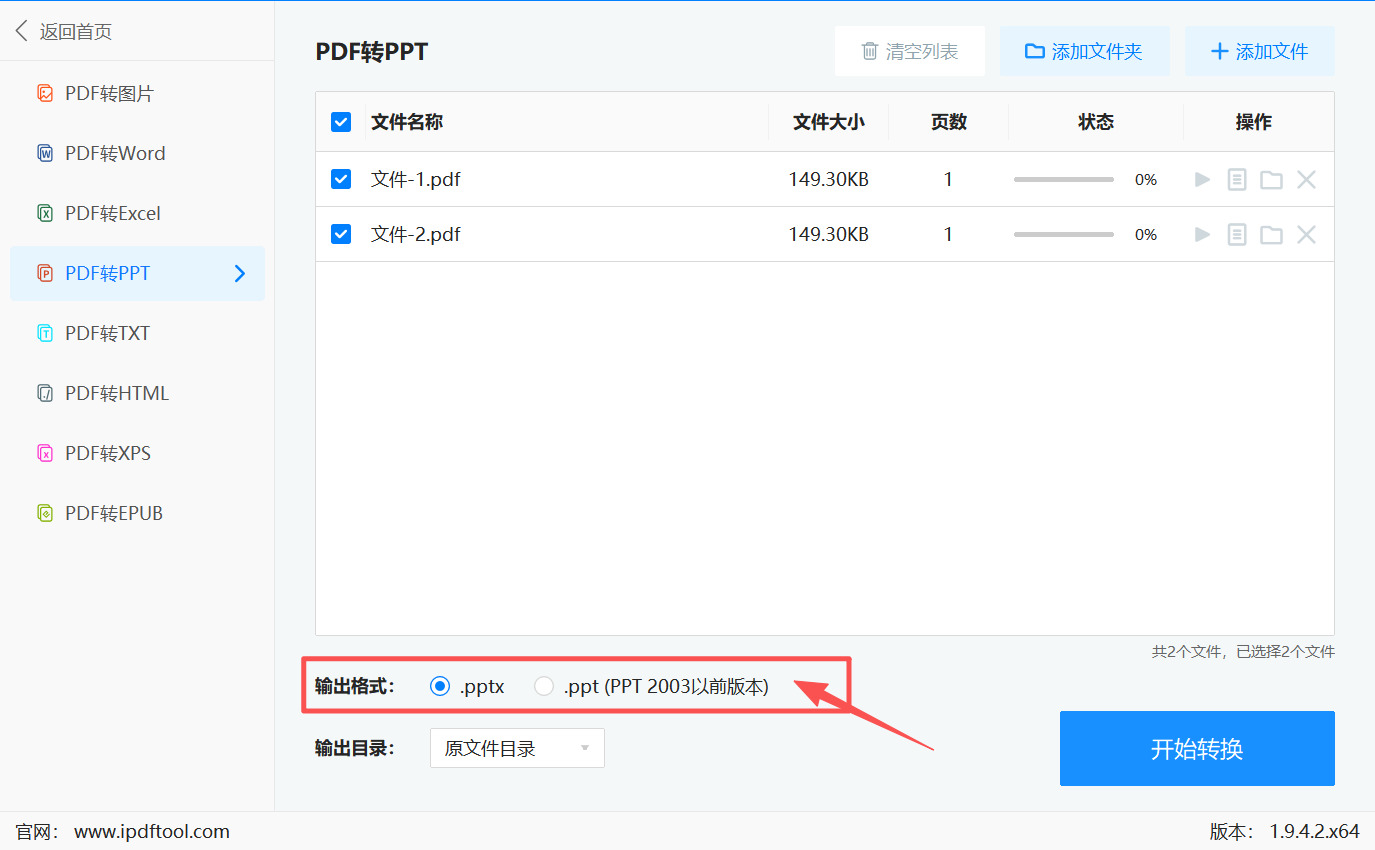Remove 文件-2.pdf from the list

1306,234
